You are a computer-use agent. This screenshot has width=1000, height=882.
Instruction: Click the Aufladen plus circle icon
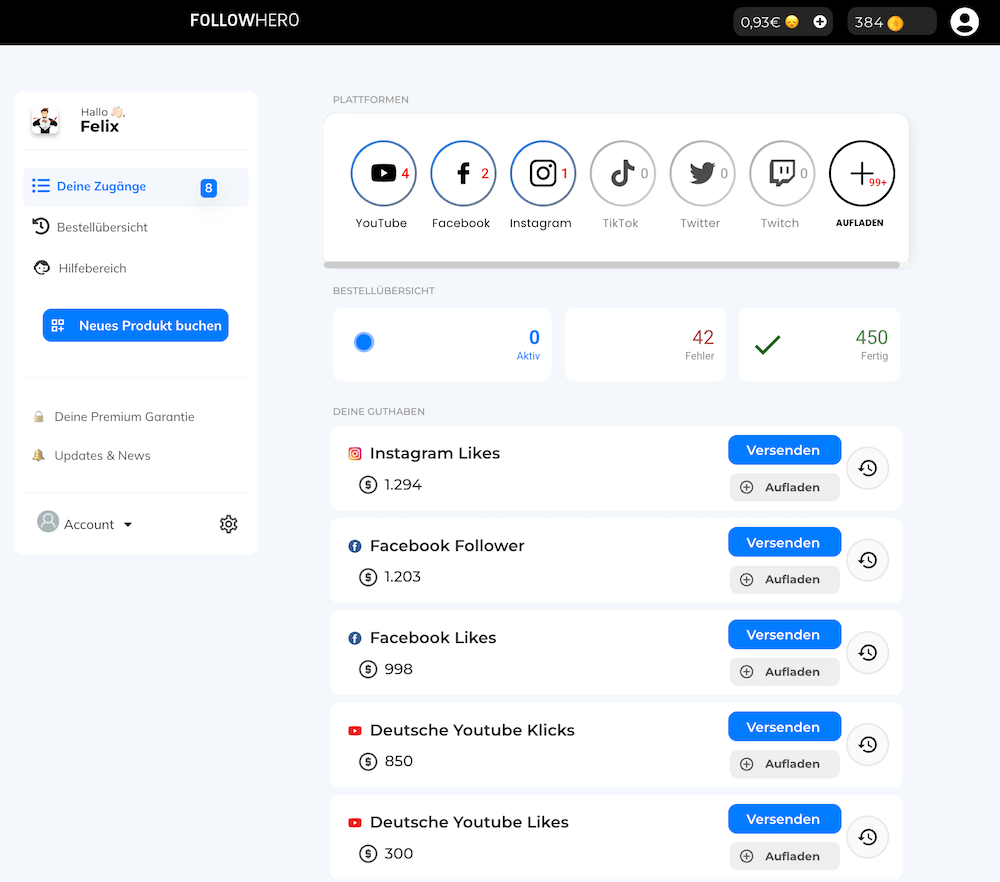(861, 173)
